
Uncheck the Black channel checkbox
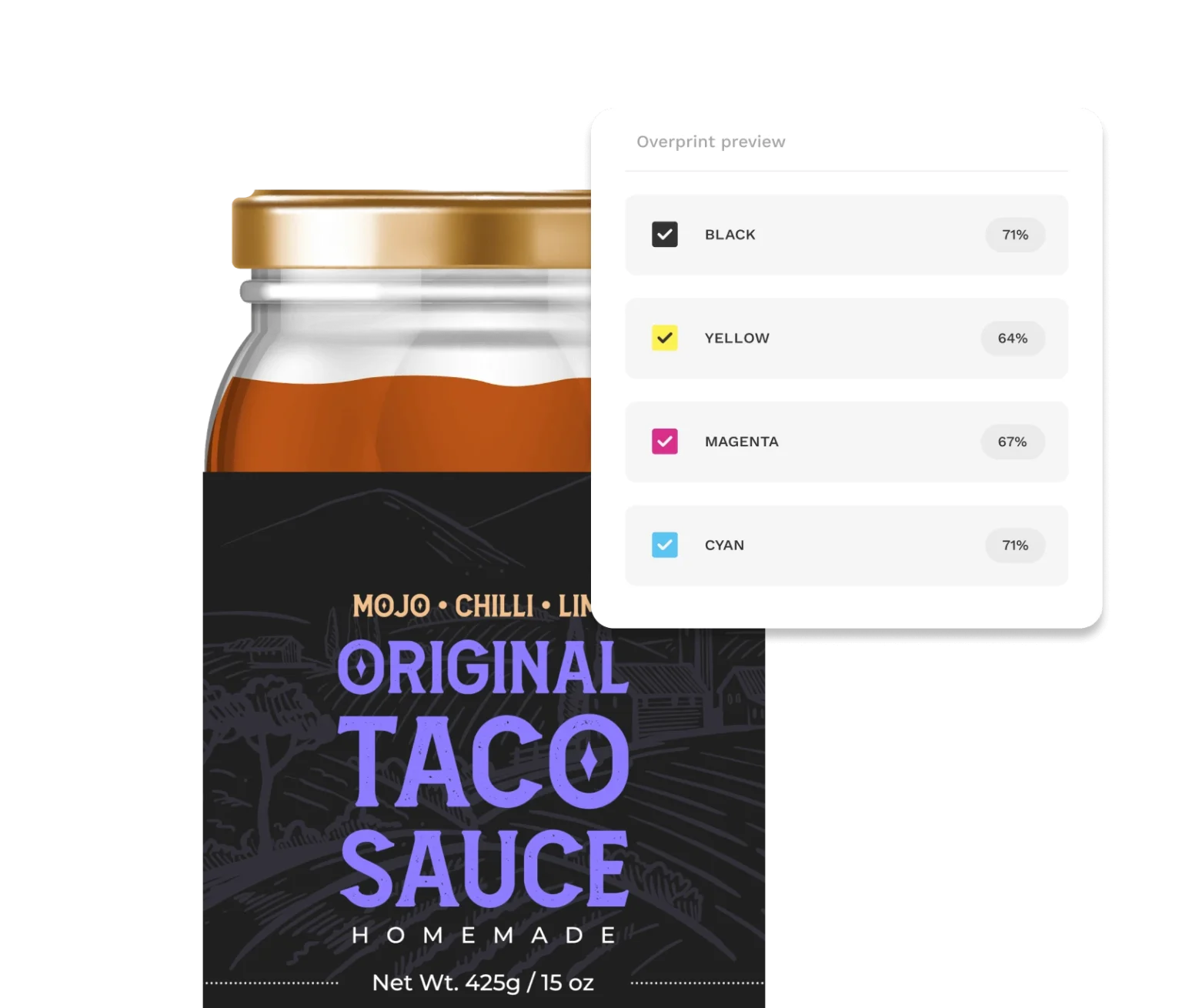coord(665,235)
